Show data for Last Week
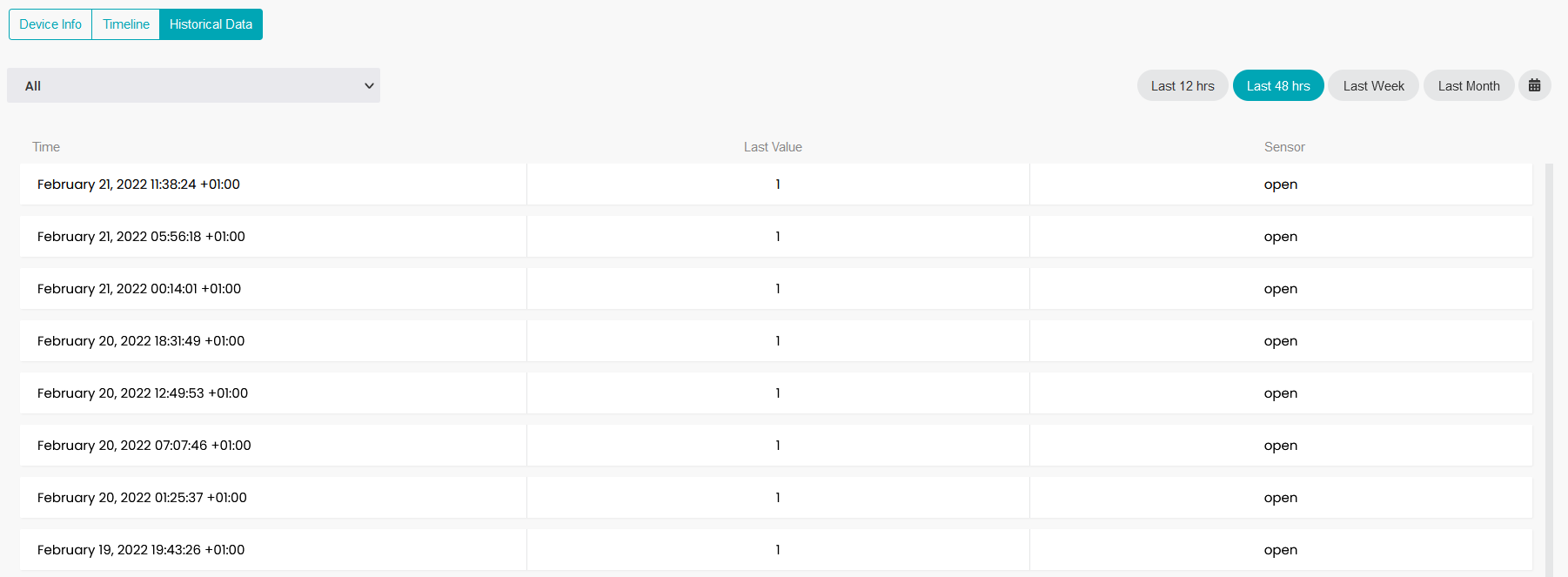The width and height of the screenshot is (1568, 577). click(1373, 85)
